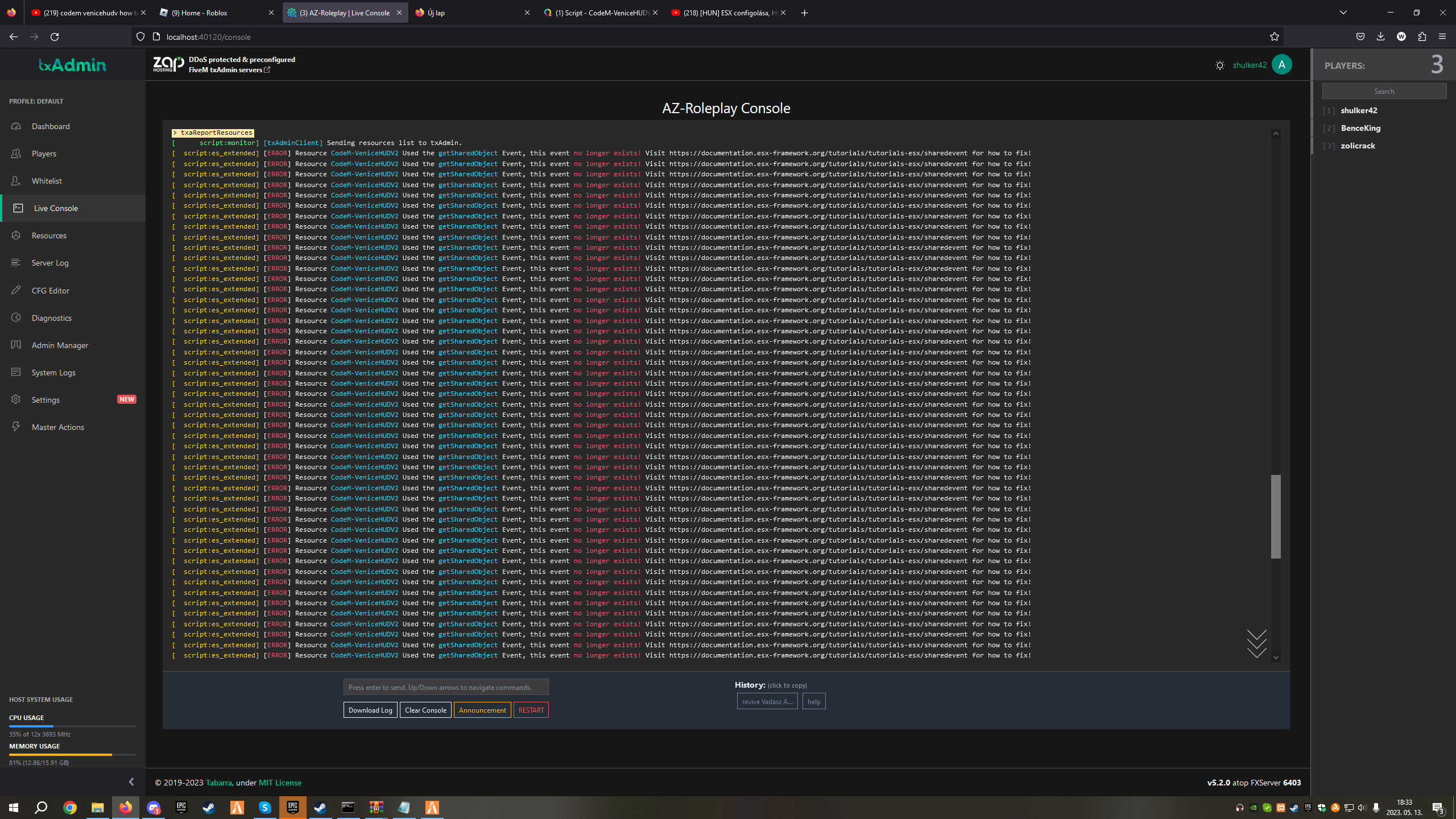Viewport: 1456px width, 819px height.
Task: Click the players Search field
Action: 1384,92
